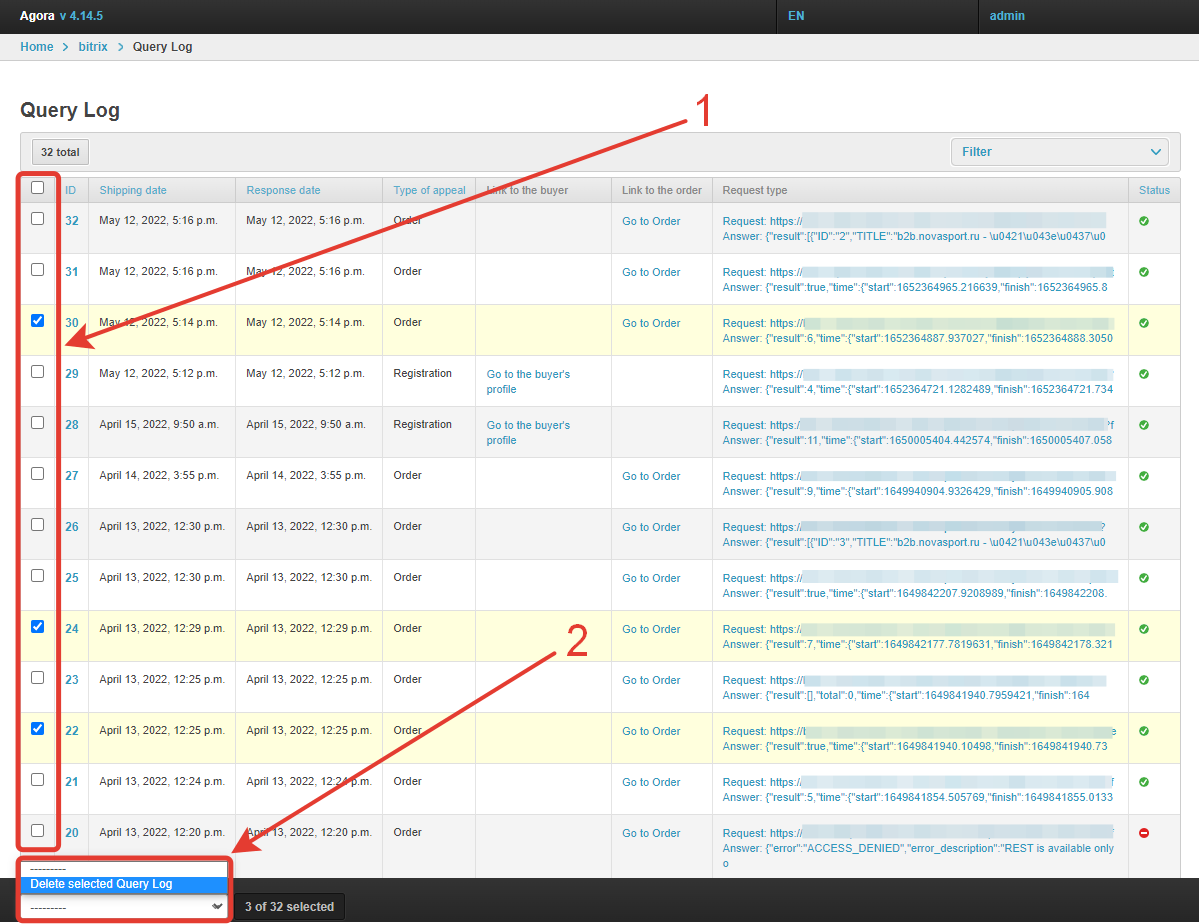Image resolution: width=1199 pixels, height=924 pixels.
Task: Check the checkbox for log entry 26
Action: coord(38,525)
